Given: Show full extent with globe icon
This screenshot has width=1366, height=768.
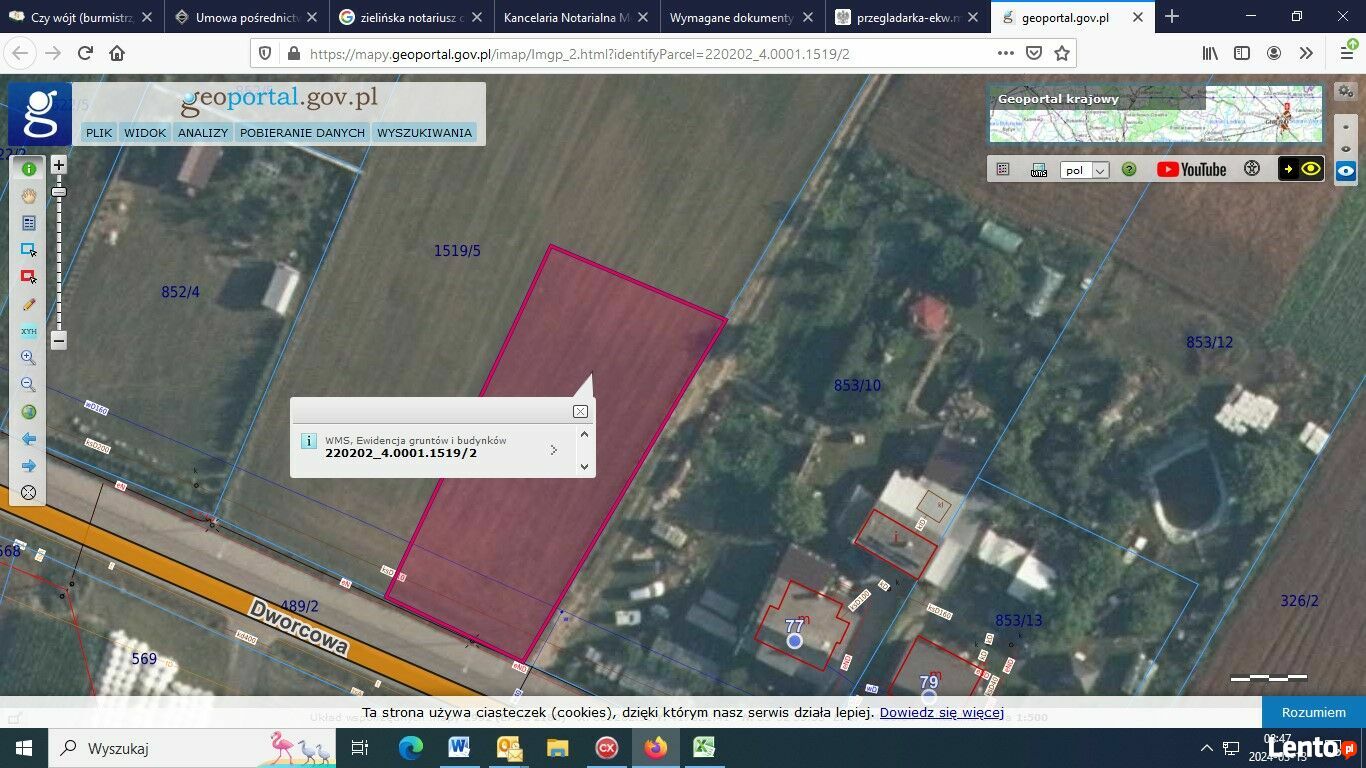Looking at the screenshot, I should (x=28, y=412).
